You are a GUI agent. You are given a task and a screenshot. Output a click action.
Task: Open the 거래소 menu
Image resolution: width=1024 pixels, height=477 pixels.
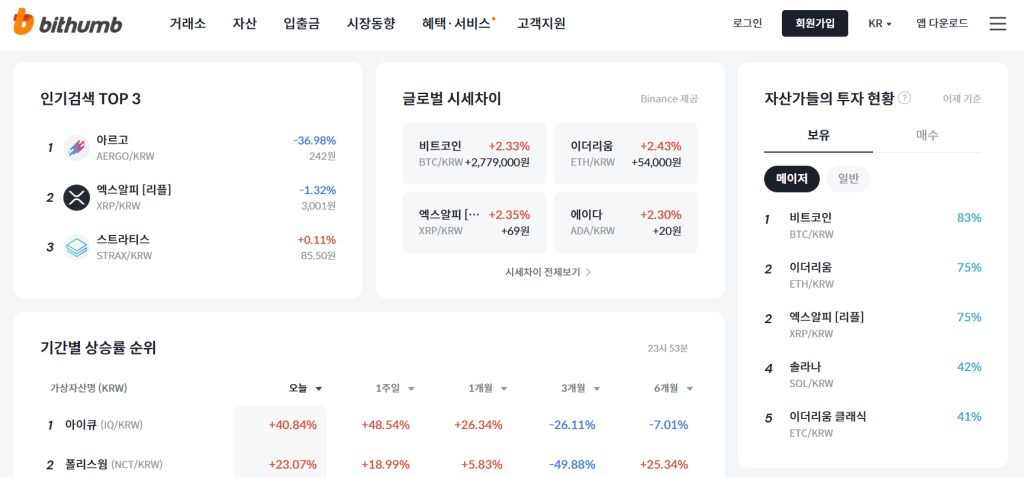[x=188, y=23]
